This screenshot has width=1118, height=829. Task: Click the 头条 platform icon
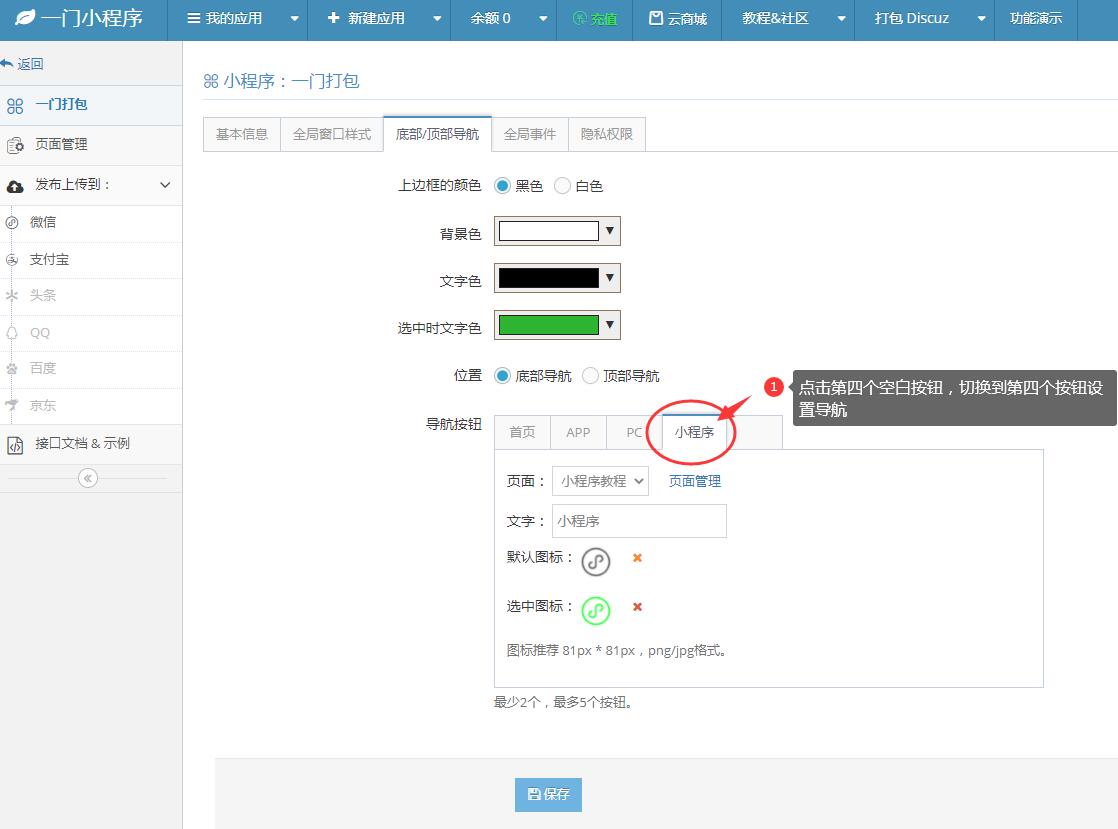pyautogui.click(x=11, y=295)
